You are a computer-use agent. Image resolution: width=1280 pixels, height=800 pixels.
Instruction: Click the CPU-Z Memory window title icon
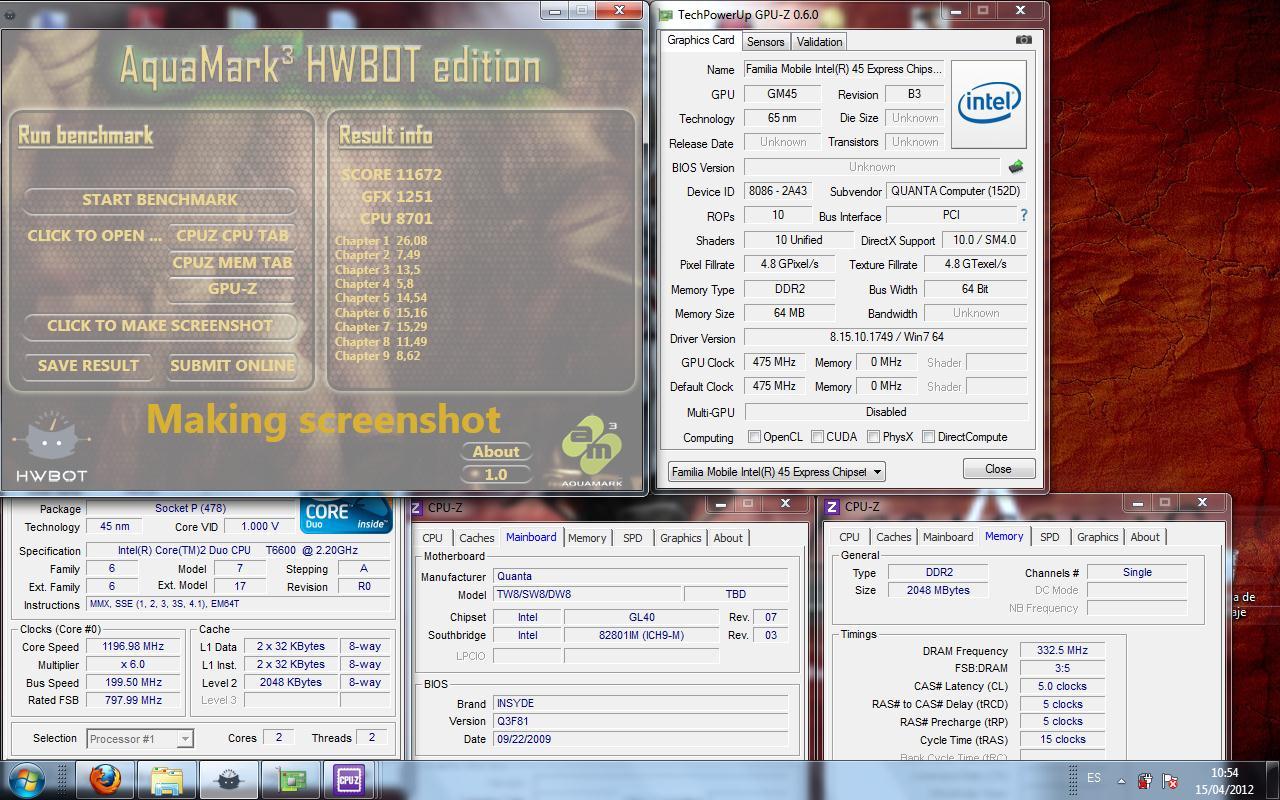click(x=832, y=507)
